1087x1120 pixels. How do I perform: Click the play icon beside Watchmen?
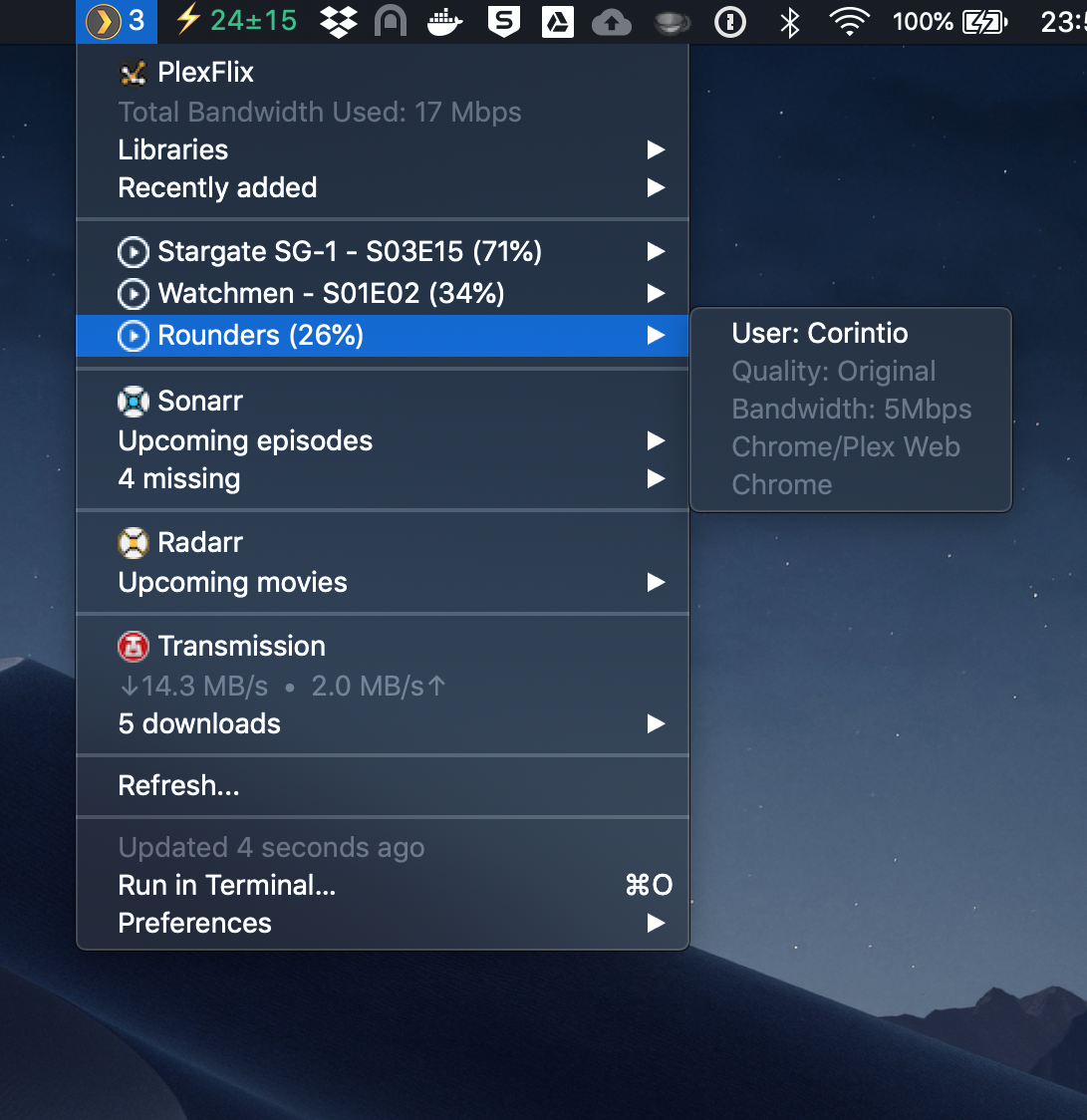pyautogui.click(x=134, y=294)
